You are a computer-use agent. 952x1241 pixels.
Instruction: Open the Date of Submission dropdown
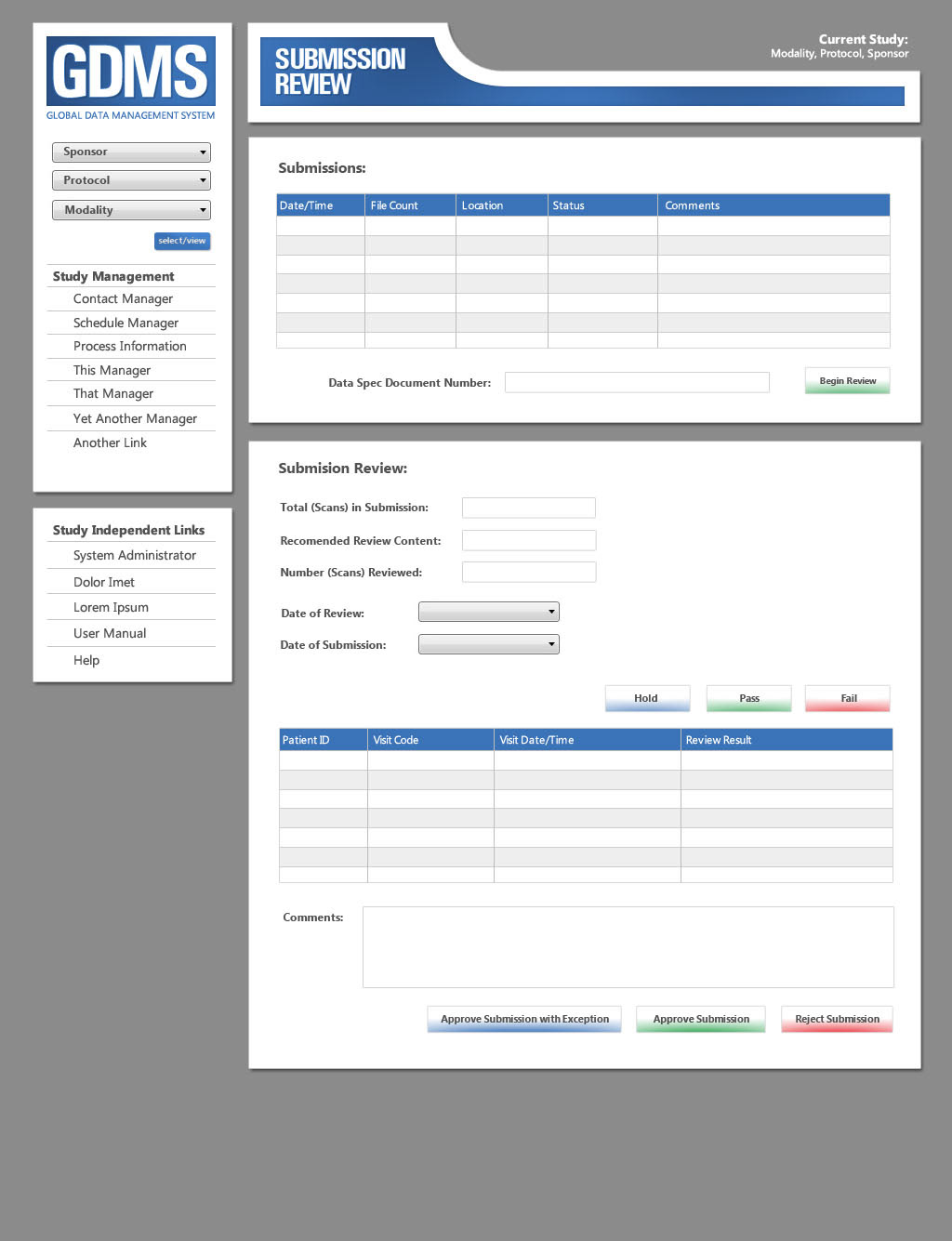tap(489, 644)
